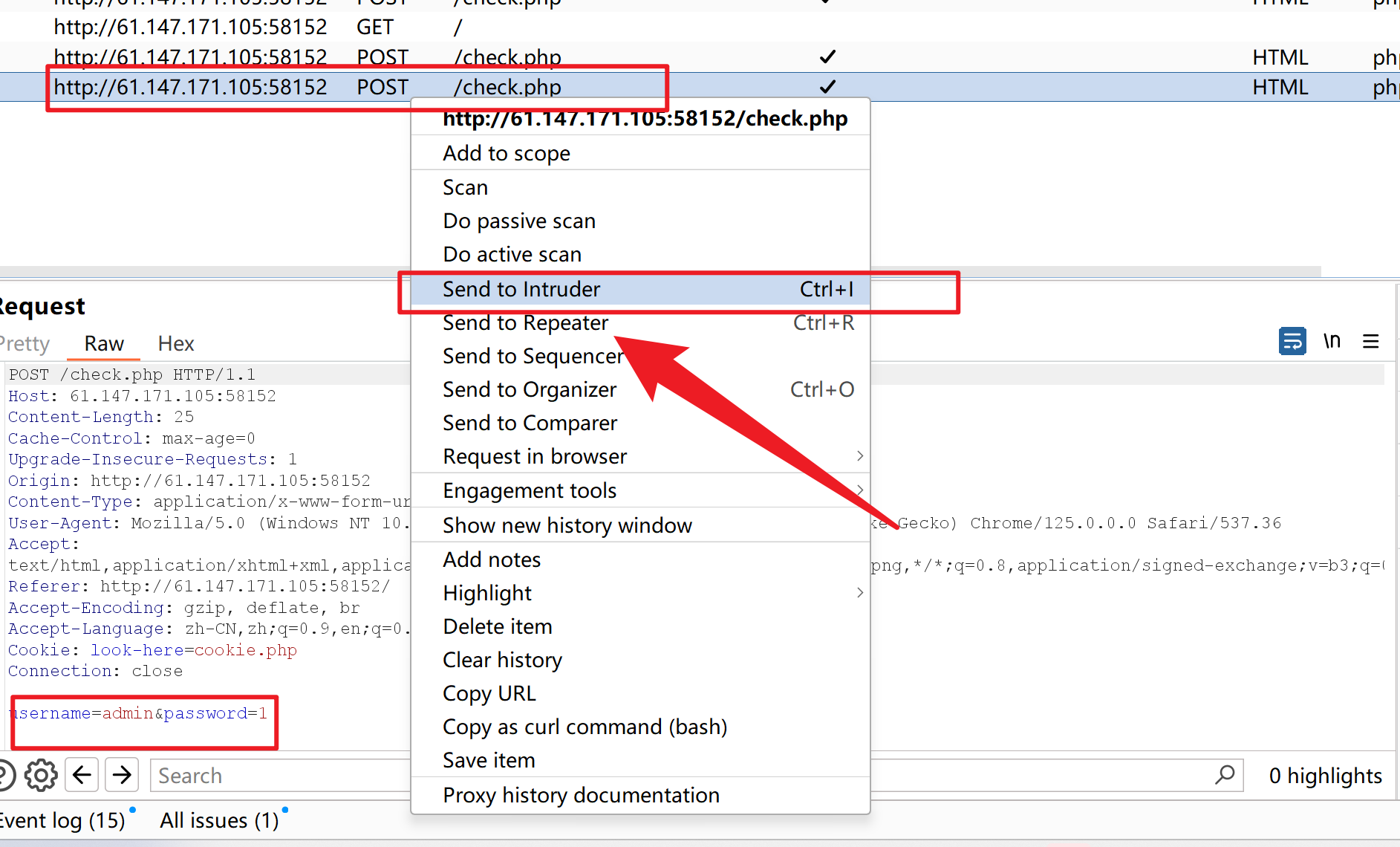Choose Send to Organizer
This screenshot has height=847, width=1400.
coord(640,389)
